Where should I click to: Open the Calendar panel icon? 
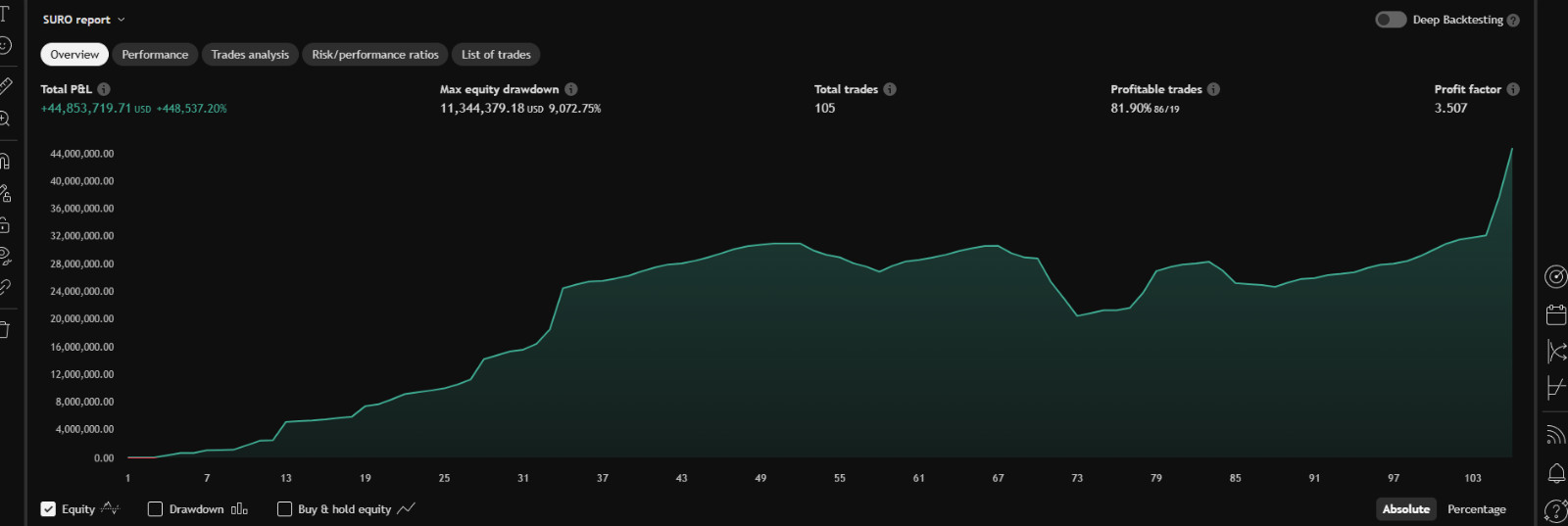coord(1556,314)
